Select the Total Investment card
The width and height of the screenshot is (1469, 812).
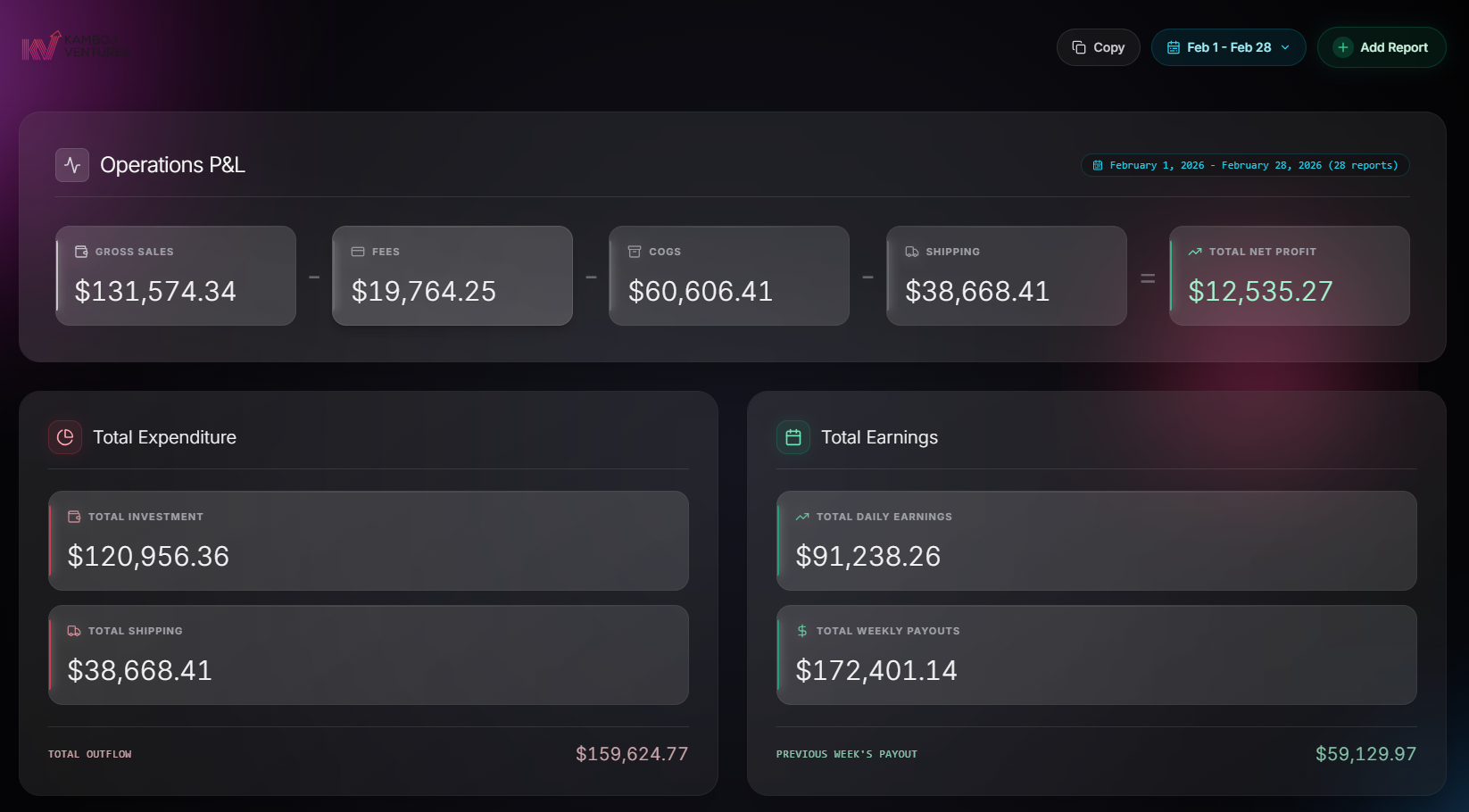369,541
